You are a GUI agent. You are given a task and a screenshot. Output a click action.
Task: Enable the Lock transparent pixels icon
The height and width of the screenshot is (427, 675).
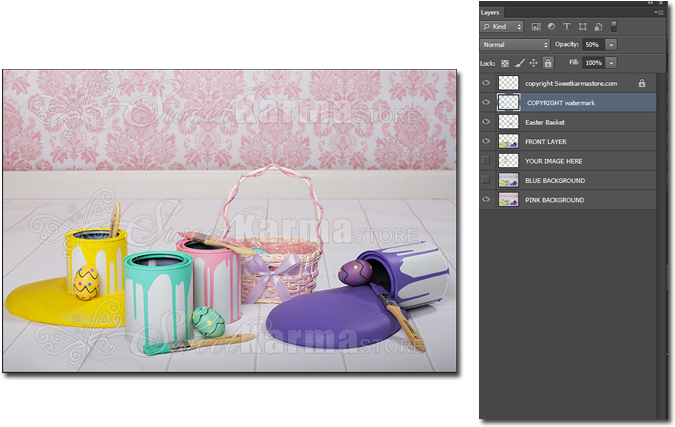(505, 63)
